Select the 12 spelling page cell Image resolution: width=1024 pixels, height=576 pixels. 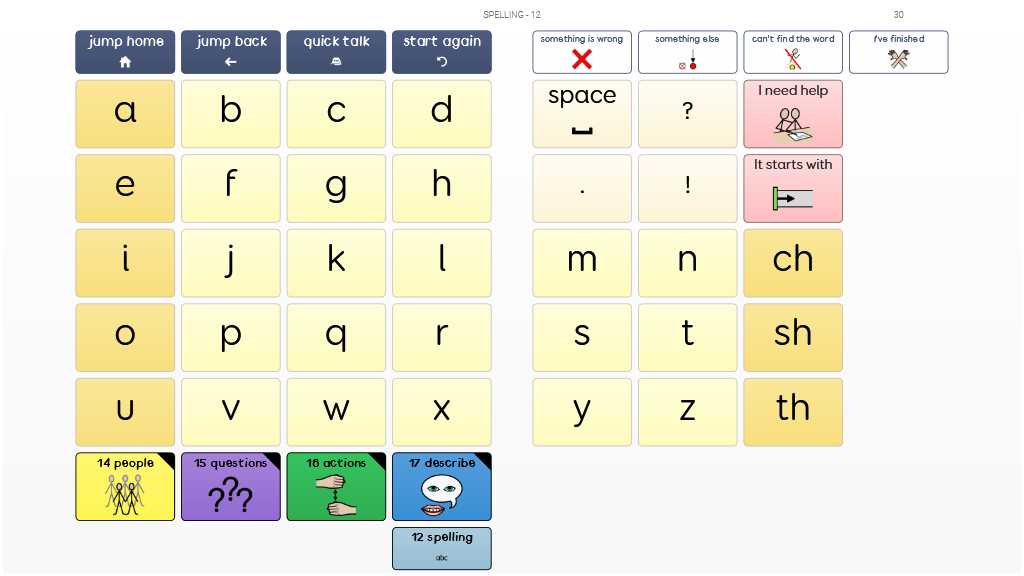click(441, 548)
